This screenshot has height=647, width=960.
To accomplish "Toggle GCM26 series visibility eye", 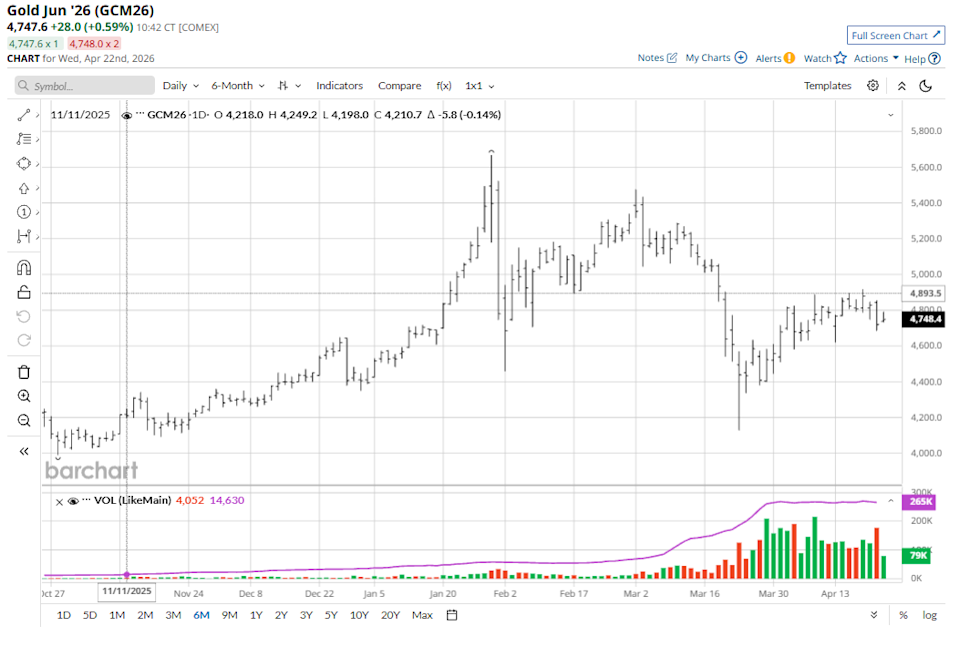I will (x=127, y=115).
